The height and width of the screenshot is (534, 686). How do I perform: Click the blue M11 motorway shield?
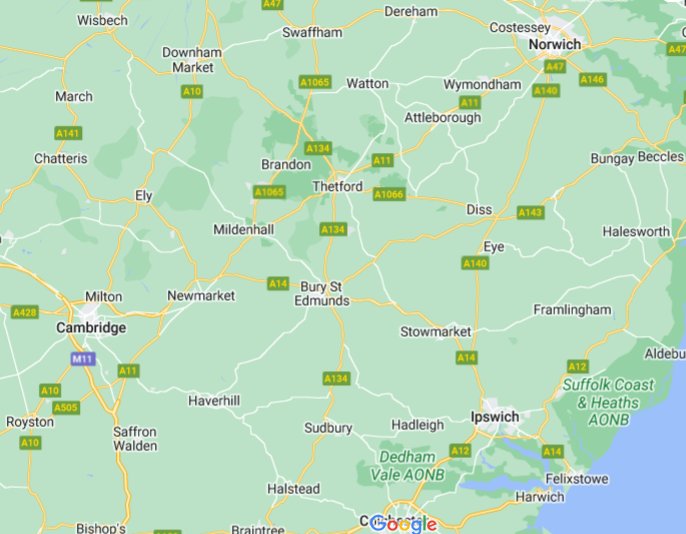click(x=83, y=359)
